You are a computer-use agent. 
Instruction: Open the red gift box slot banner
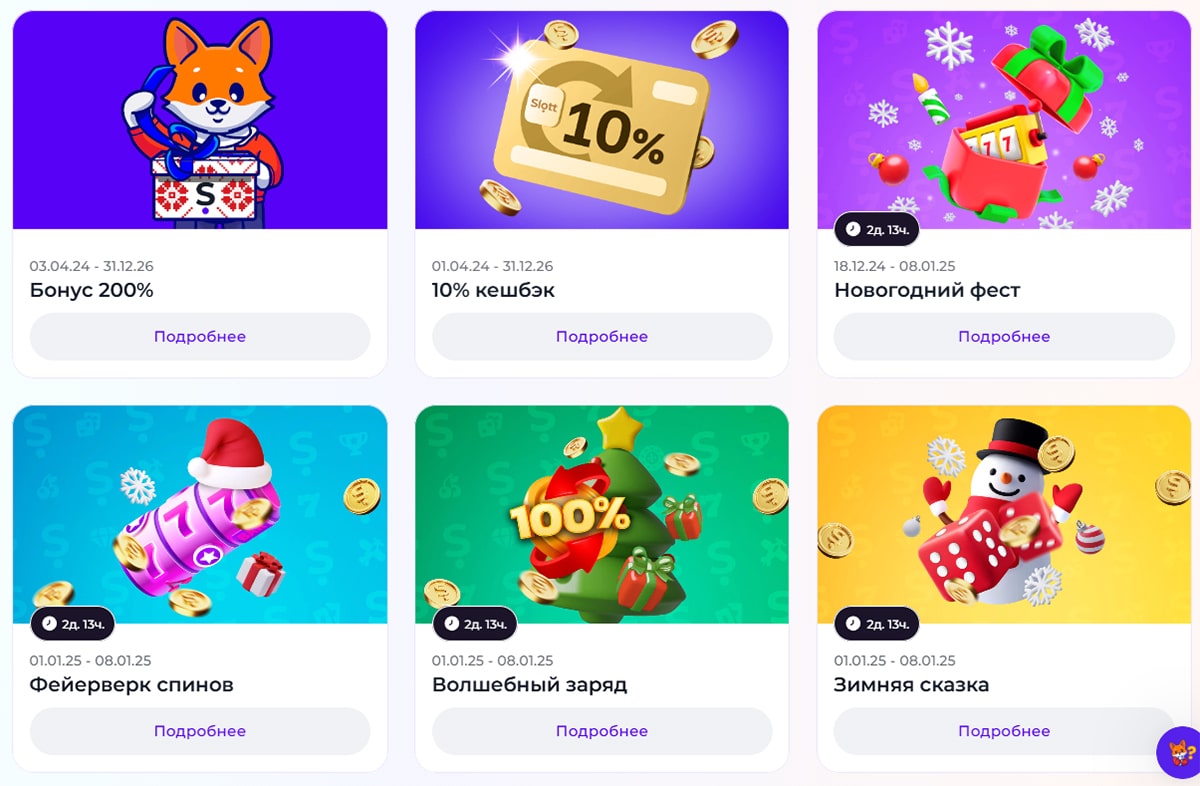click(x=1004, y=120)
